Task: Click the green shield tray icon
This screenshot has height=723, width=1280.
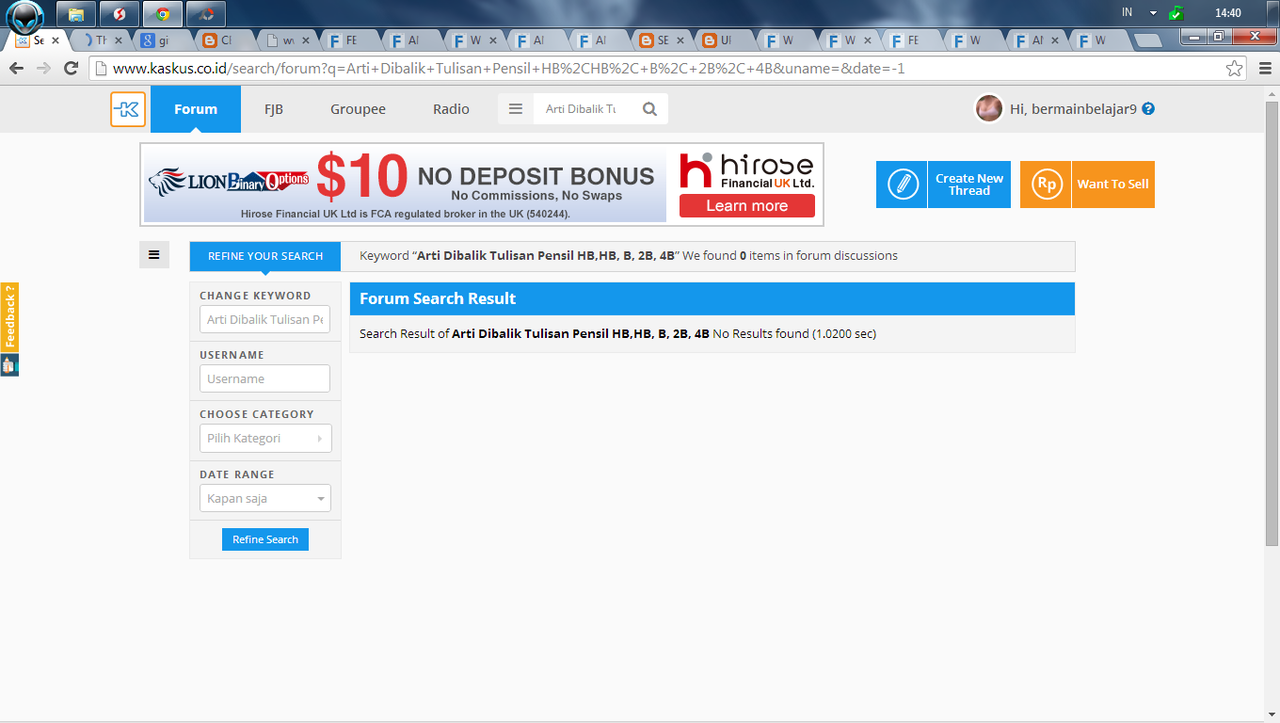Action: click(x=1177, y=13)
